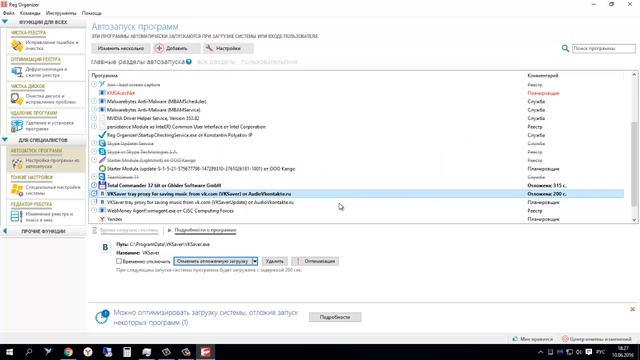Open the Чистка реестра cleanup icon
Image resolution: width=640 pixels, height=360 pixels.
click(17, 45)
